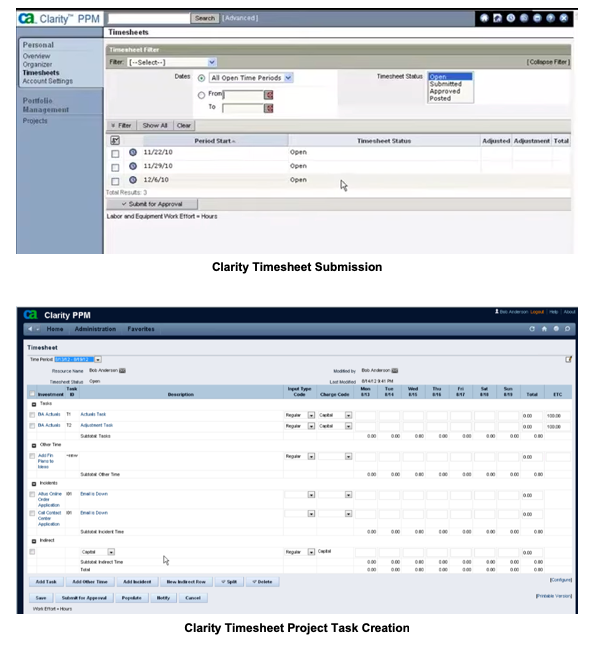
Task: Click the From date input field
Action: 244,95
